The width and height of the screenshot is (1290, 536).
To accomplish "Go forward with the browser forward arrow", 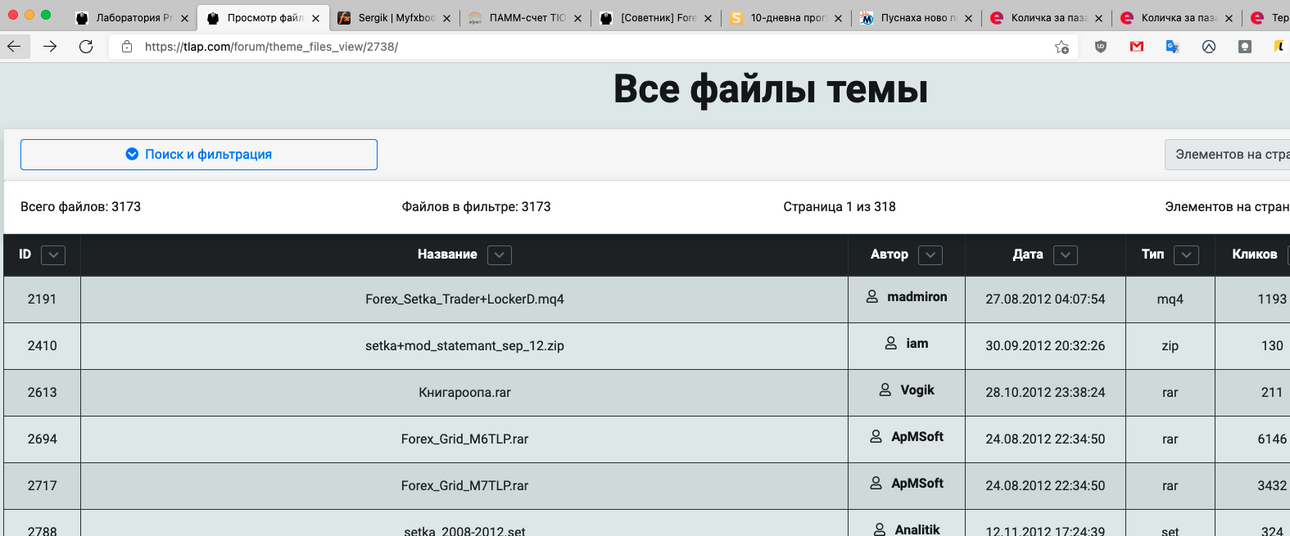I will [x=50, y=47].
